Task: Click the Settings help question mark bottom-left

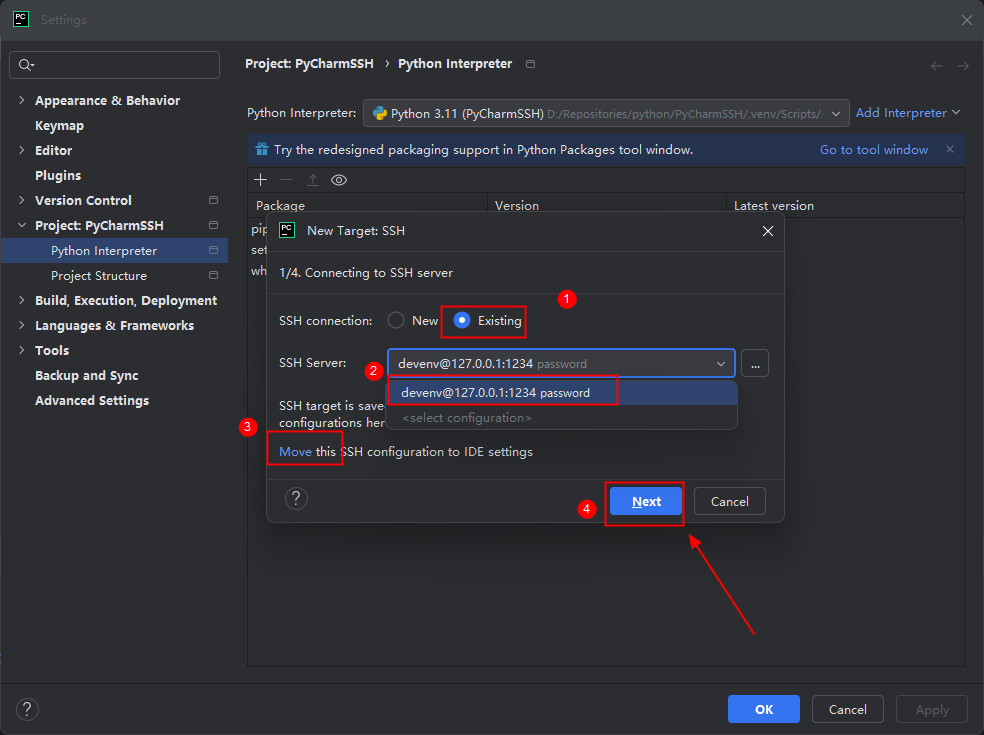Action: 27,709
